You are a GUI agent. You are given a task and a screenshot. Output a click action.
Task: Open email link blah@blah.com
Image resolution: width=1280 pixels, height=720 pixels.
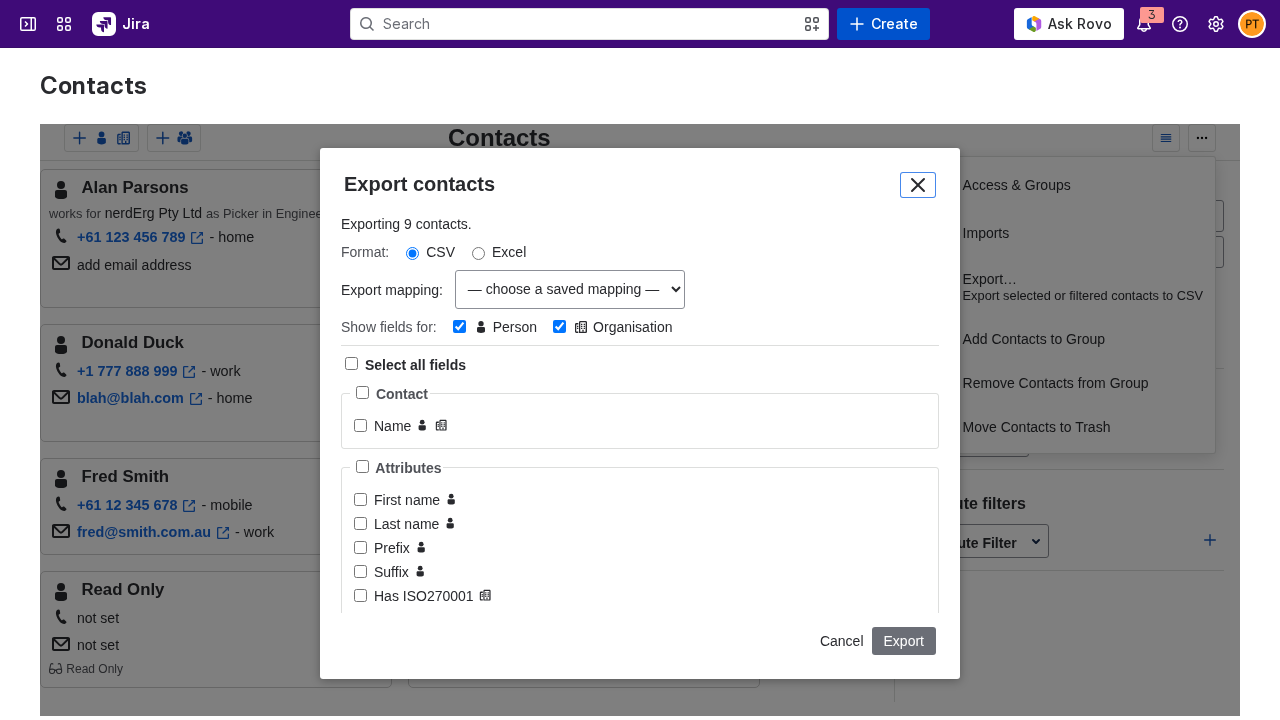130,399
